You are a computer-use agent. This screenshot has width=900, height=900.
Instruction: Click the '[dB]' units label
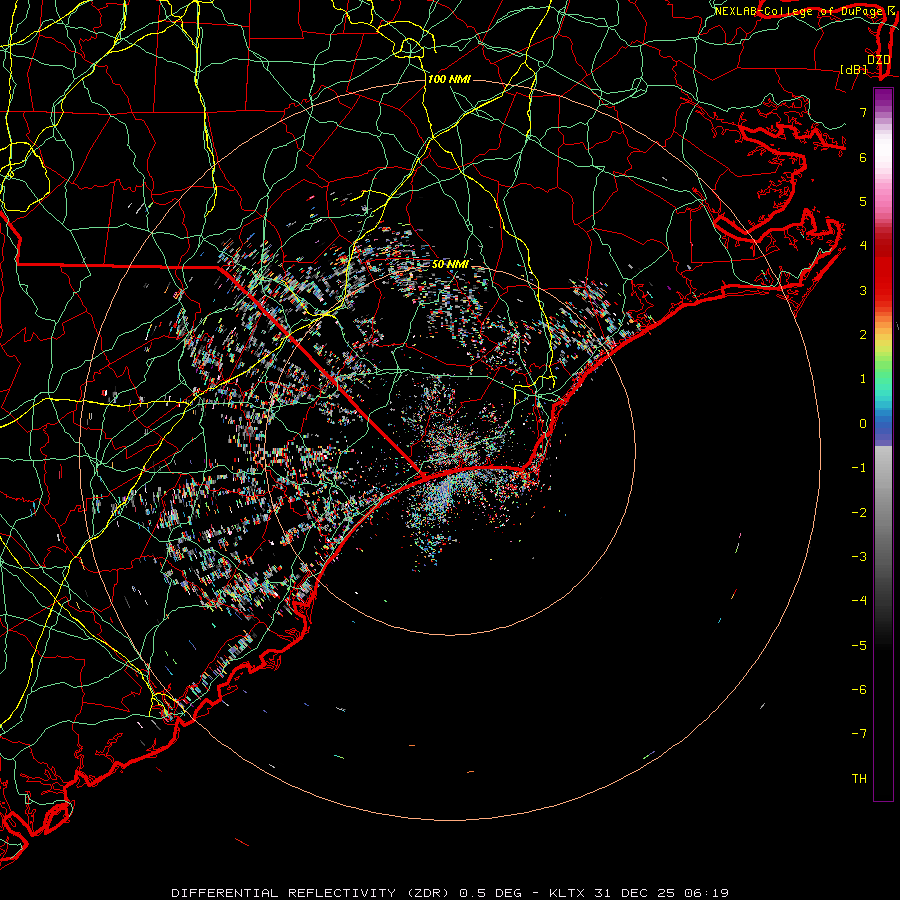(854, 69)
